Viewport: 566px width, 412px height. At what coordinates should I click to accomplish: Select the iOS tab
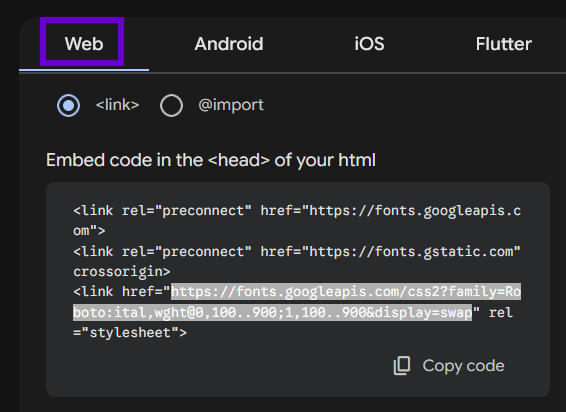(x=369, y=44)
